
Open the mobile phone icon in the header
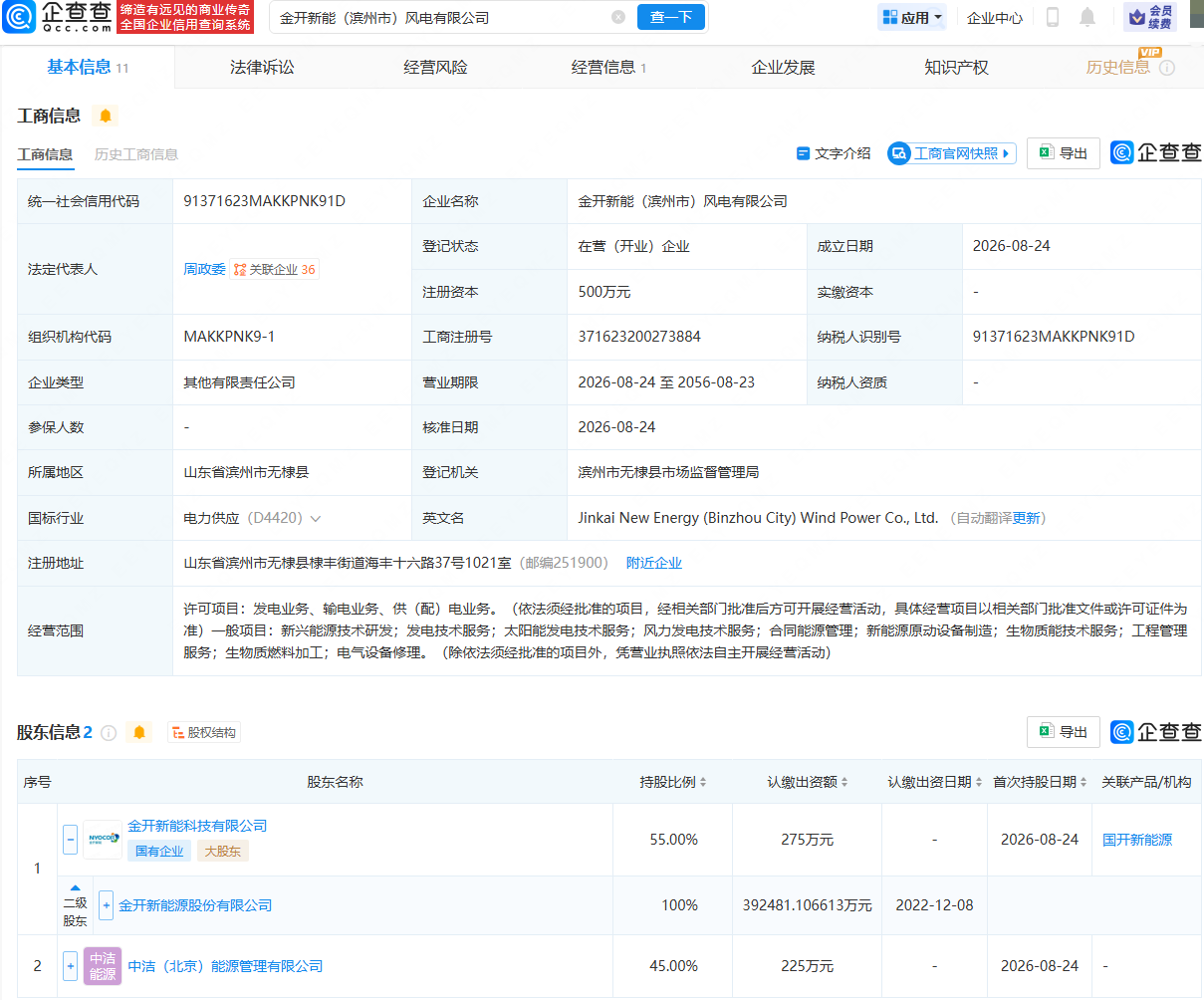click(x=1053, y=17)
